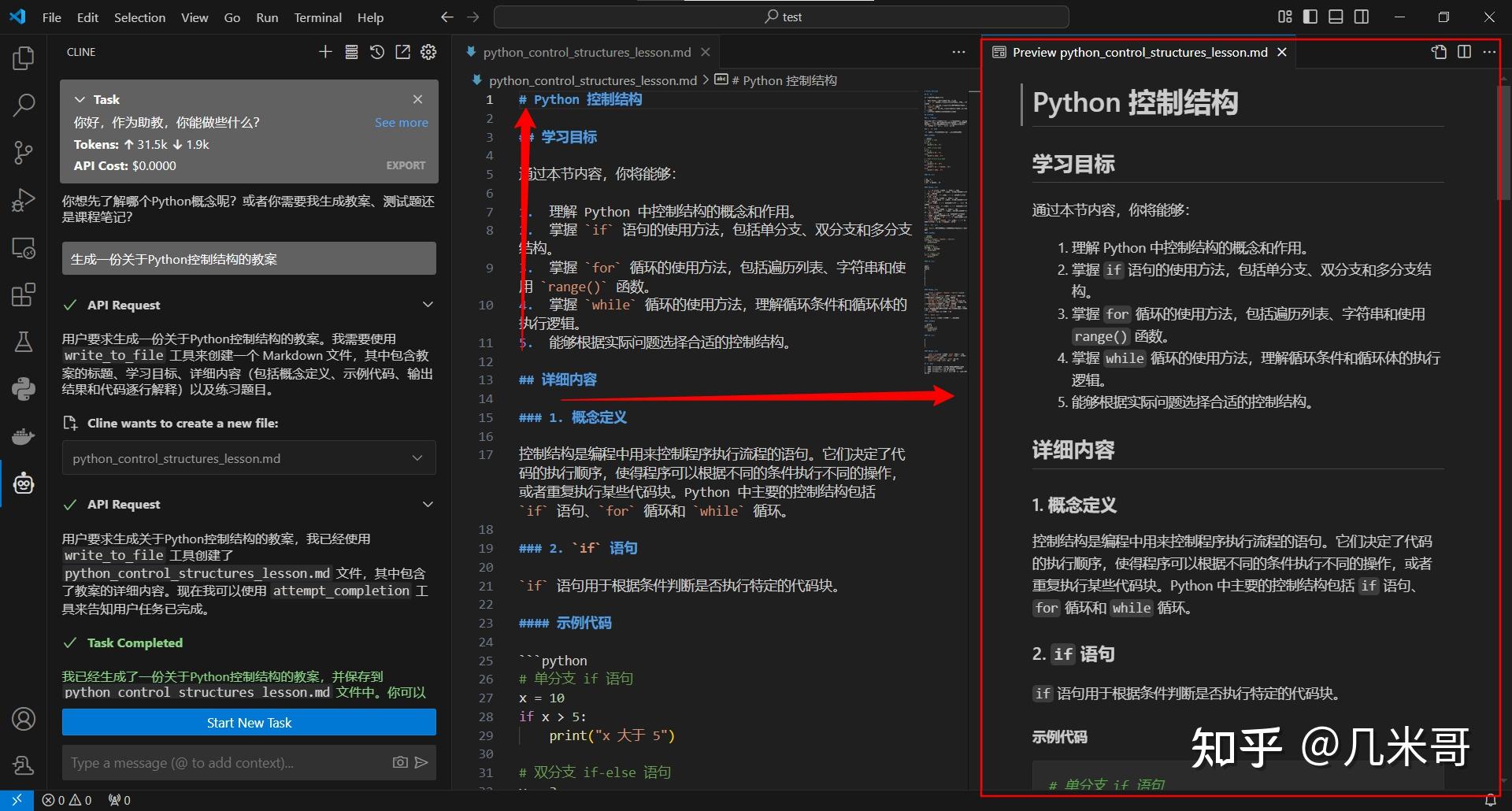Click the See more link in Task panel

(401, 123)
